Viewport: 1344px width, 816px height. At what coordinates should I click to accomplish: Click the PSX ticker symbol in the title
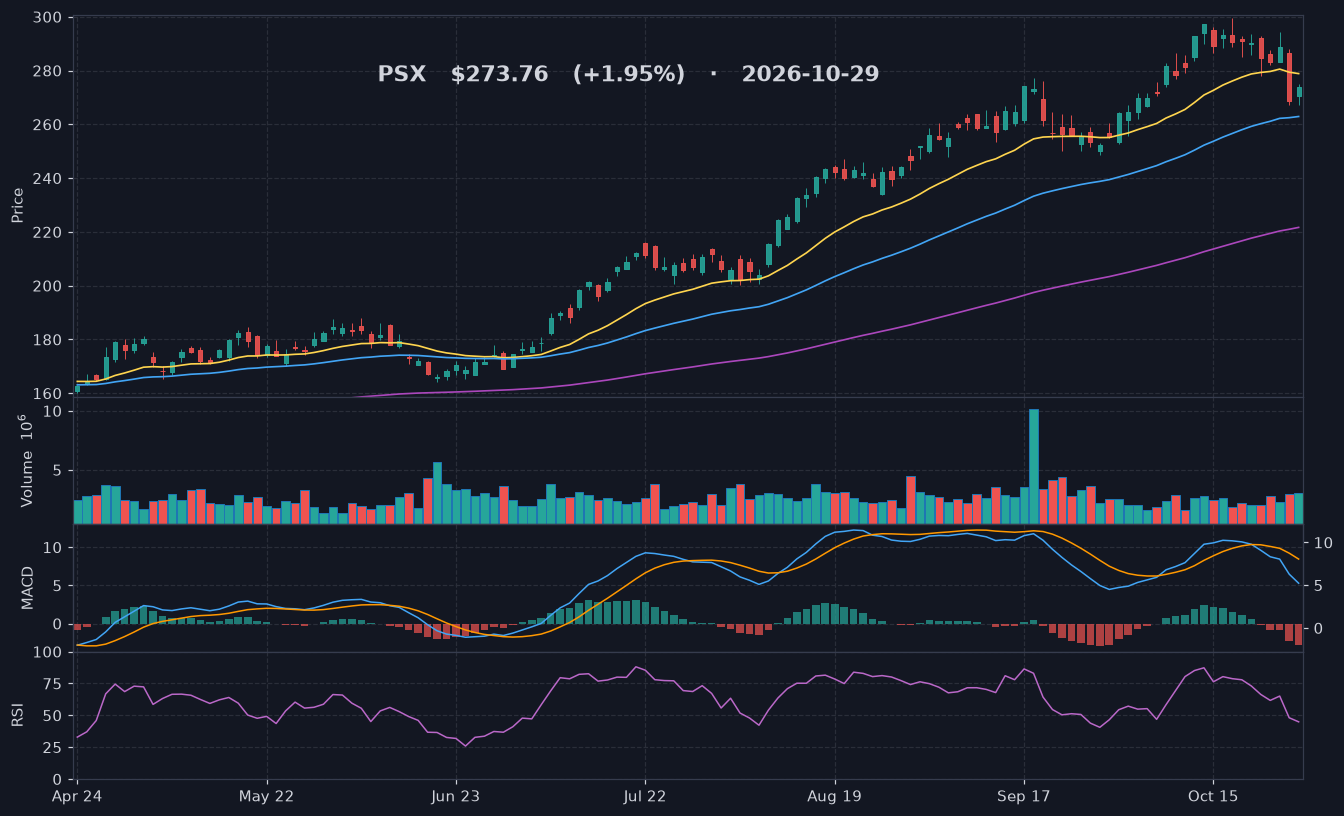(x=402, y=75)
